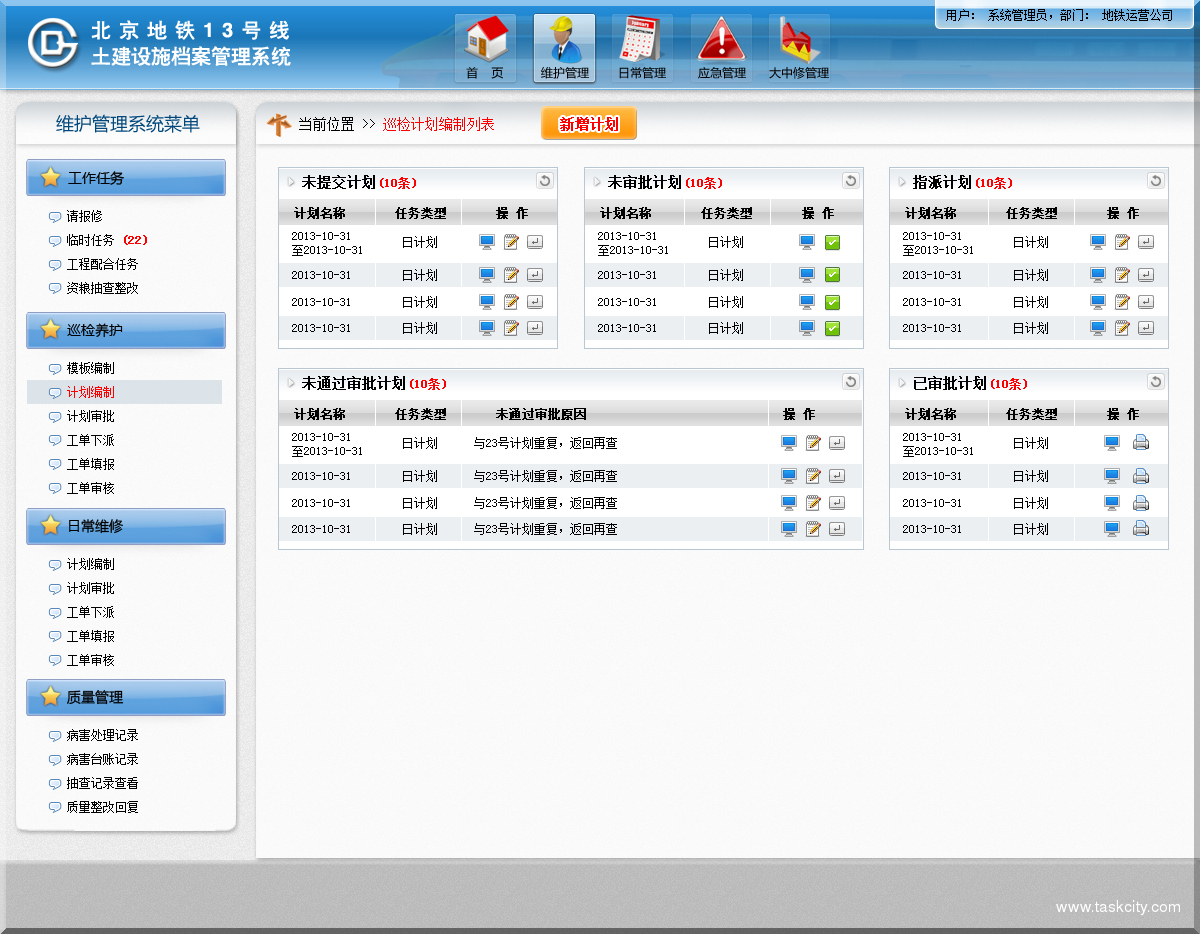1200x934 pixels.
Task: Collapse the 未通过审批计划 panel triangle
Action: coord(291,383)
